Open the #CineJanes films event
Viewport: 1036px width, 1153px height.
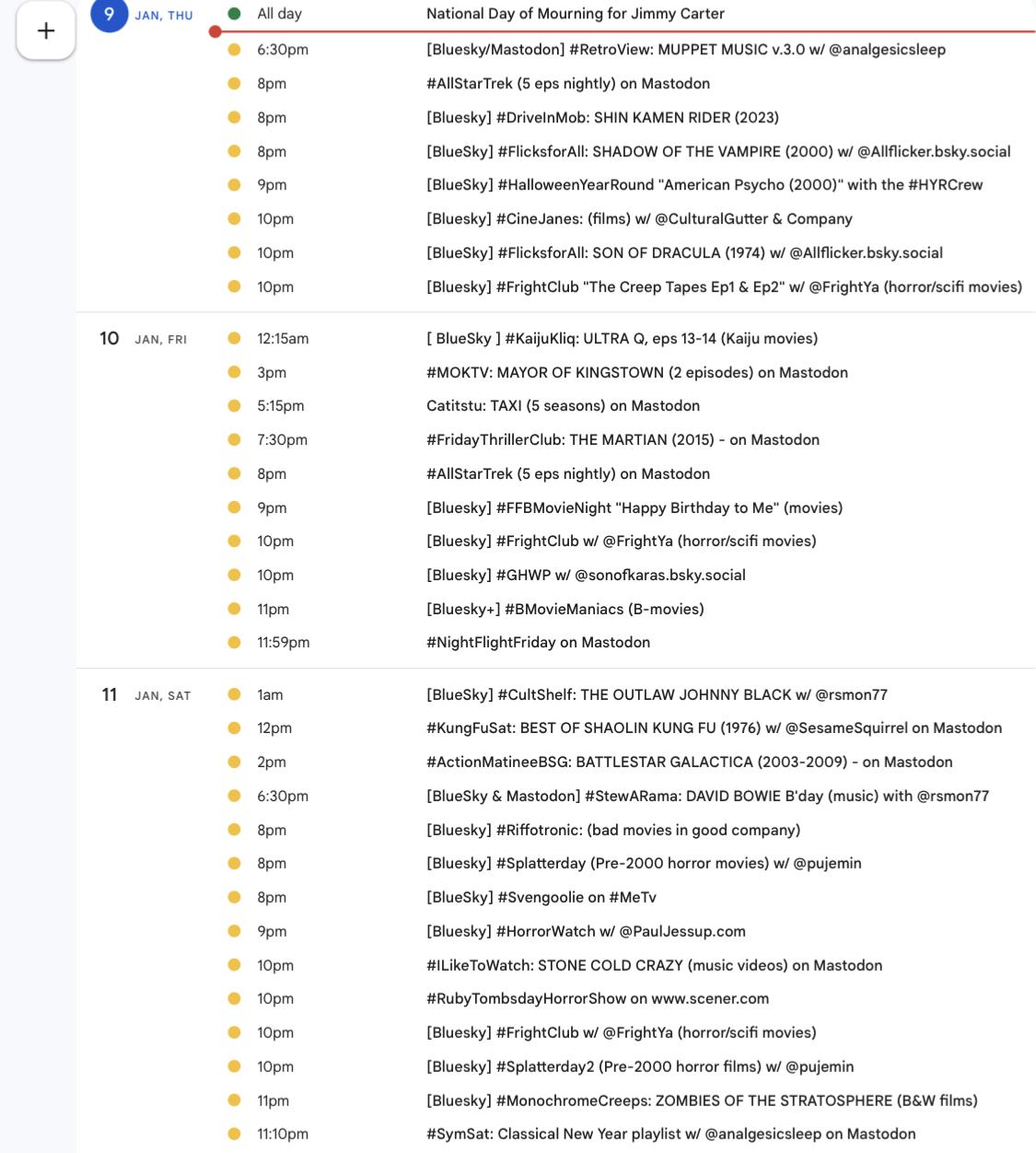pyautogui.click(x=639, y=219)
